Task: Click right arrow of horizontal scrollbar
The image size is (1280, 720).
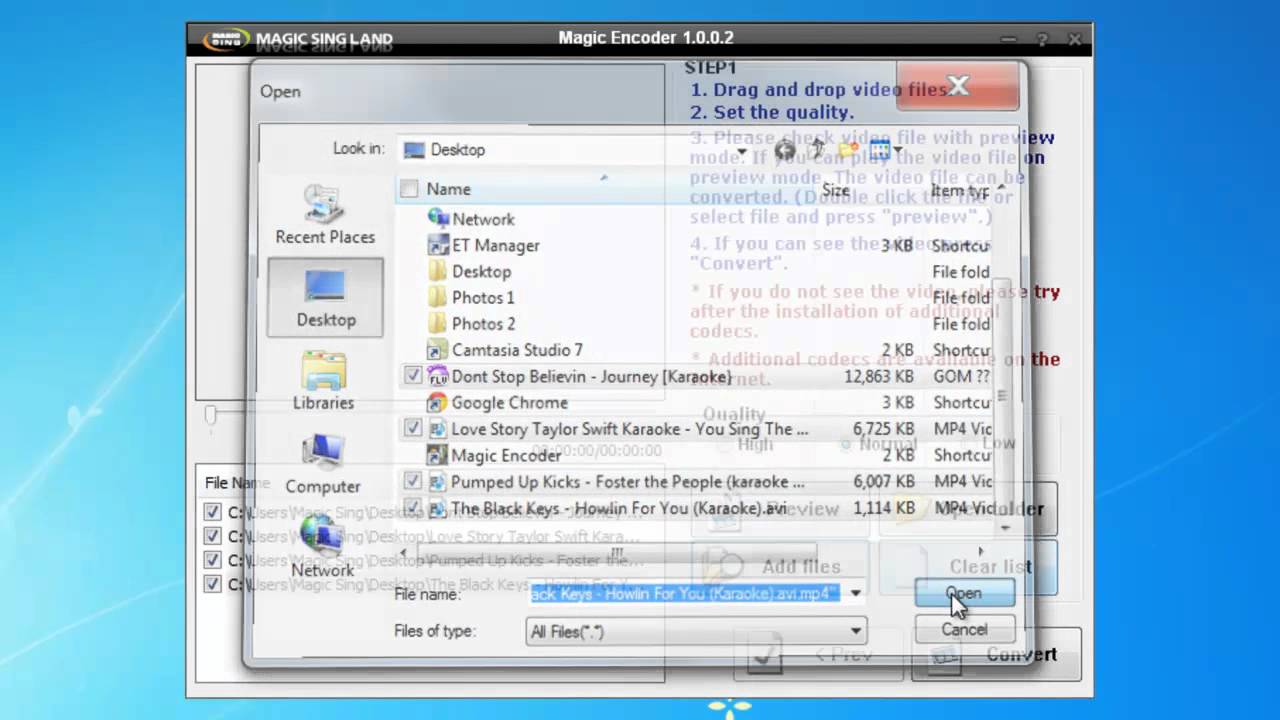Action: (x=980, y=552)
